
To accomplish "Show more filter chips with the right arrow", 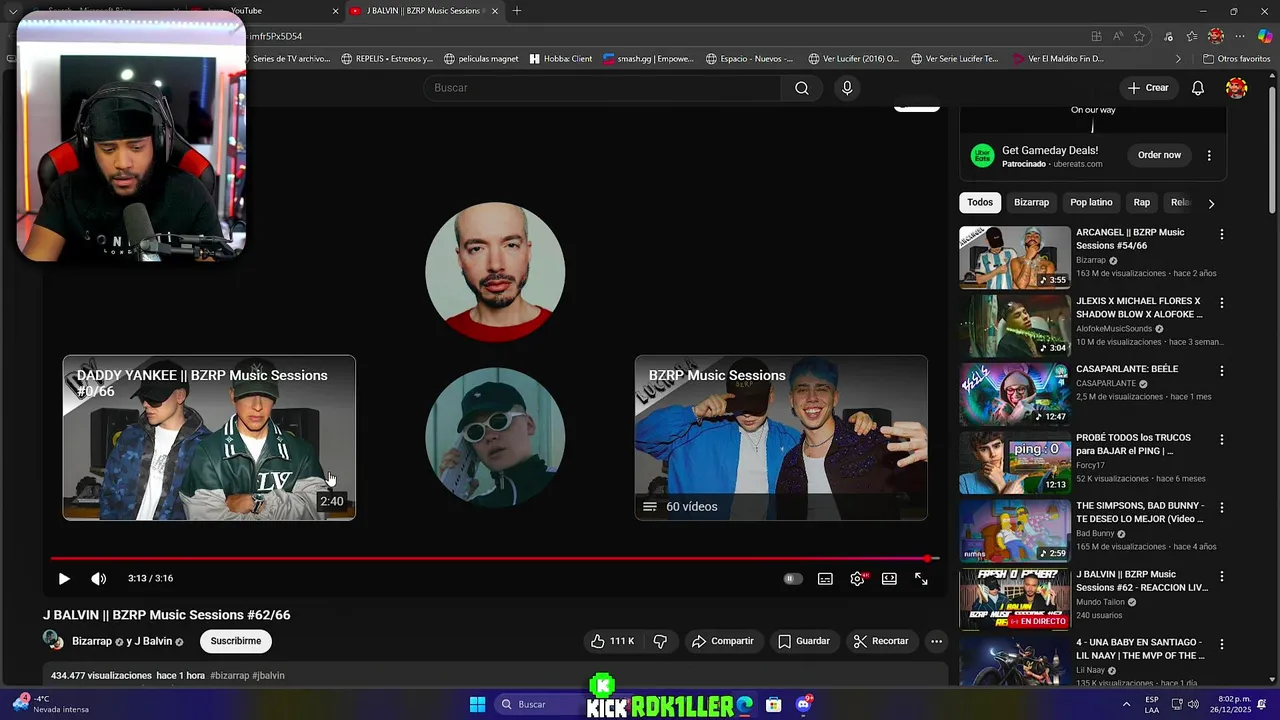I will pyautogui.click(x=1211, y=203).
